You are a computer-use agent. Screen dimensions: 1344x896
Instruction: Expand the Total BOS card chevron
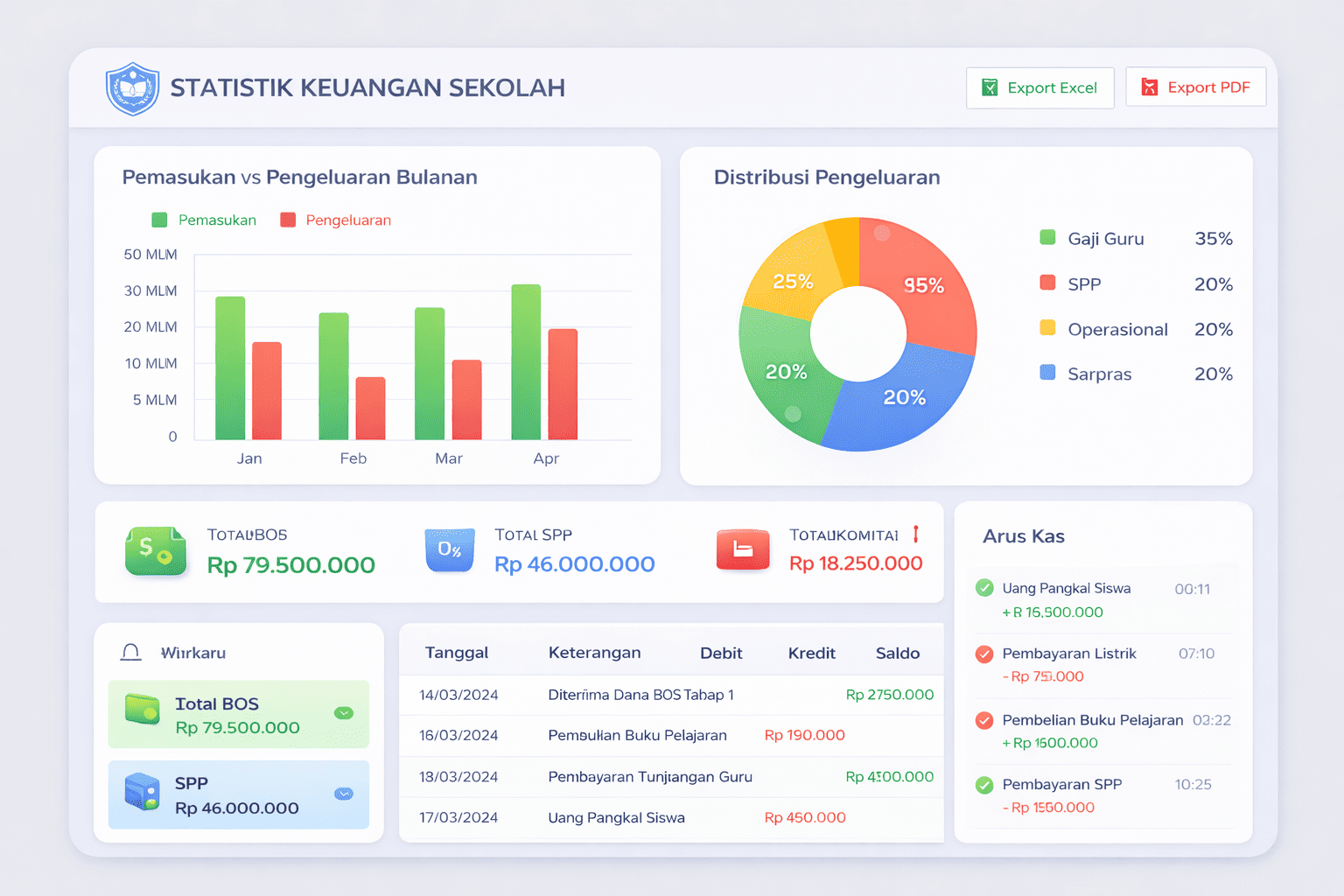342,714
